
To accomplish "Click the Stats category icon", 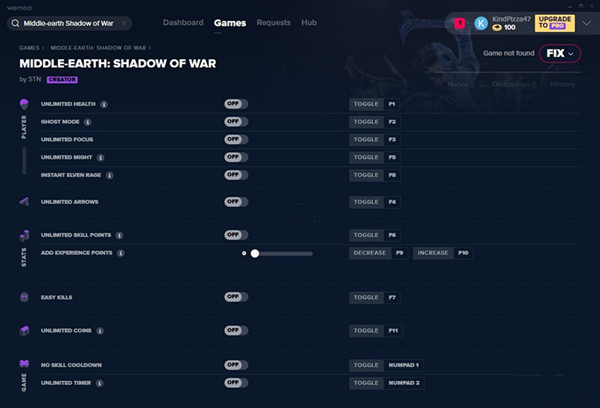I will click(x=24, y=235).
